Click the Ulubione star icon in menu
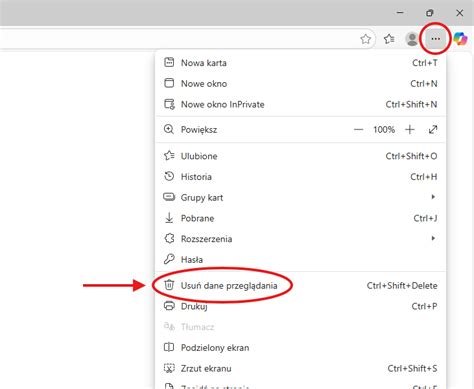This screenshot has height=389, width=474. [169, 156]
